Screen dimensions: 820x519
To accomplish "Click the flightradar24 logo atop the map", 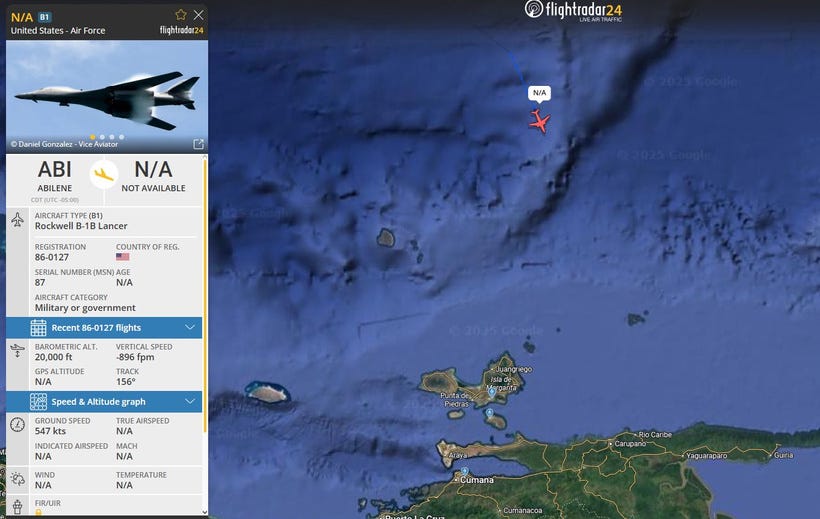I will 573,10.
